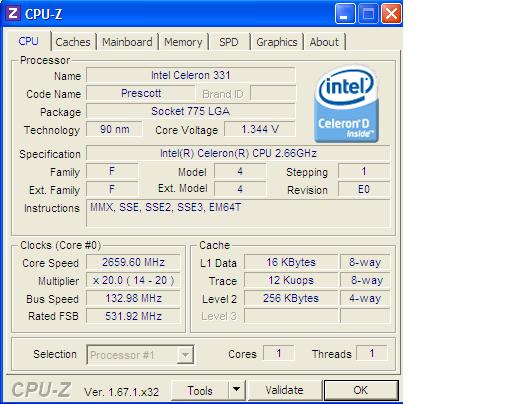
Task: Expand the Processor #1 selection combo box
Action: [x=140, y=354]
